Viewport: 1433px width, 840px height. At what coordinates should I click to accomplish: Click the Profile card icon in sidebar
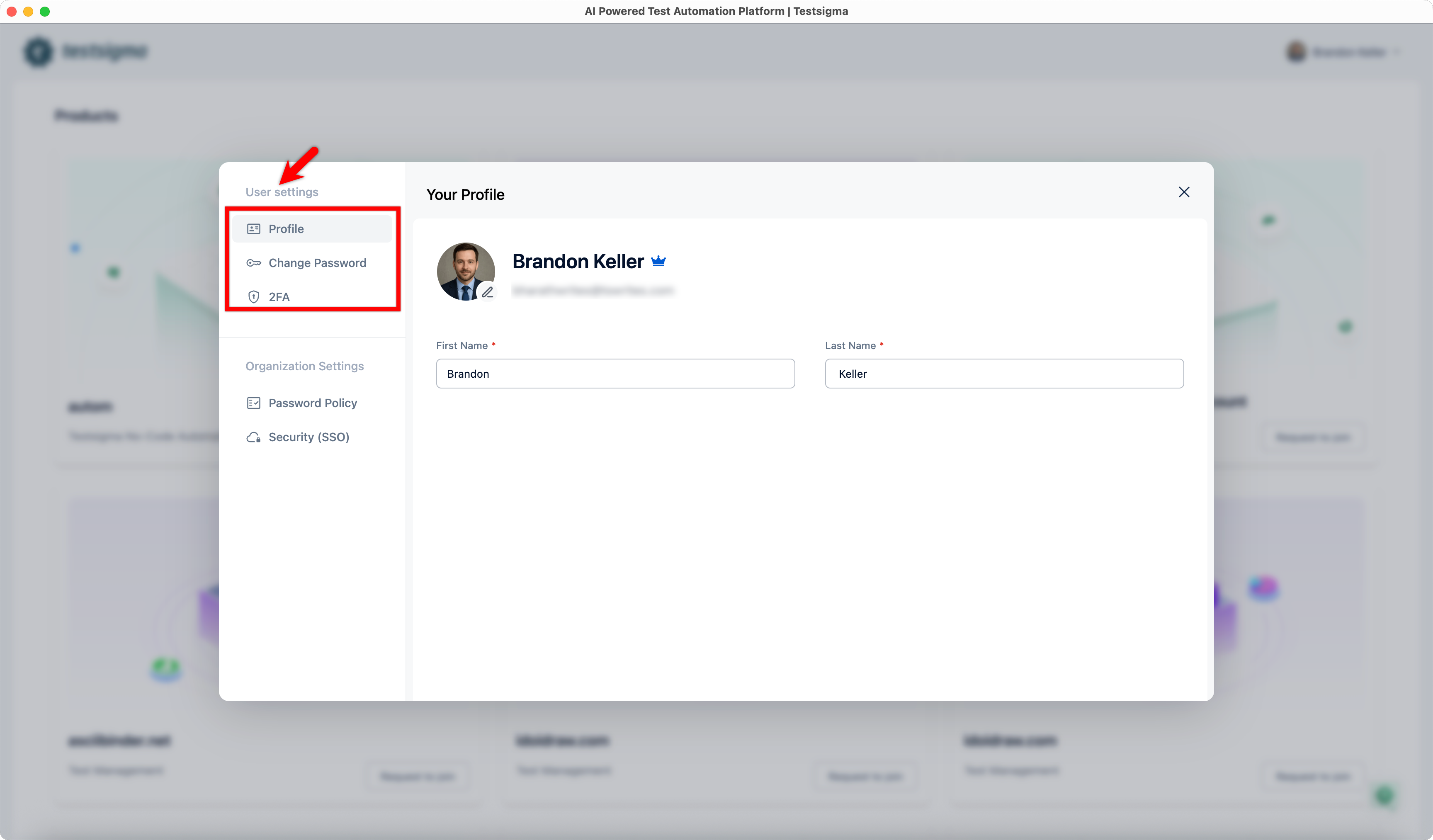click(254, 228)
